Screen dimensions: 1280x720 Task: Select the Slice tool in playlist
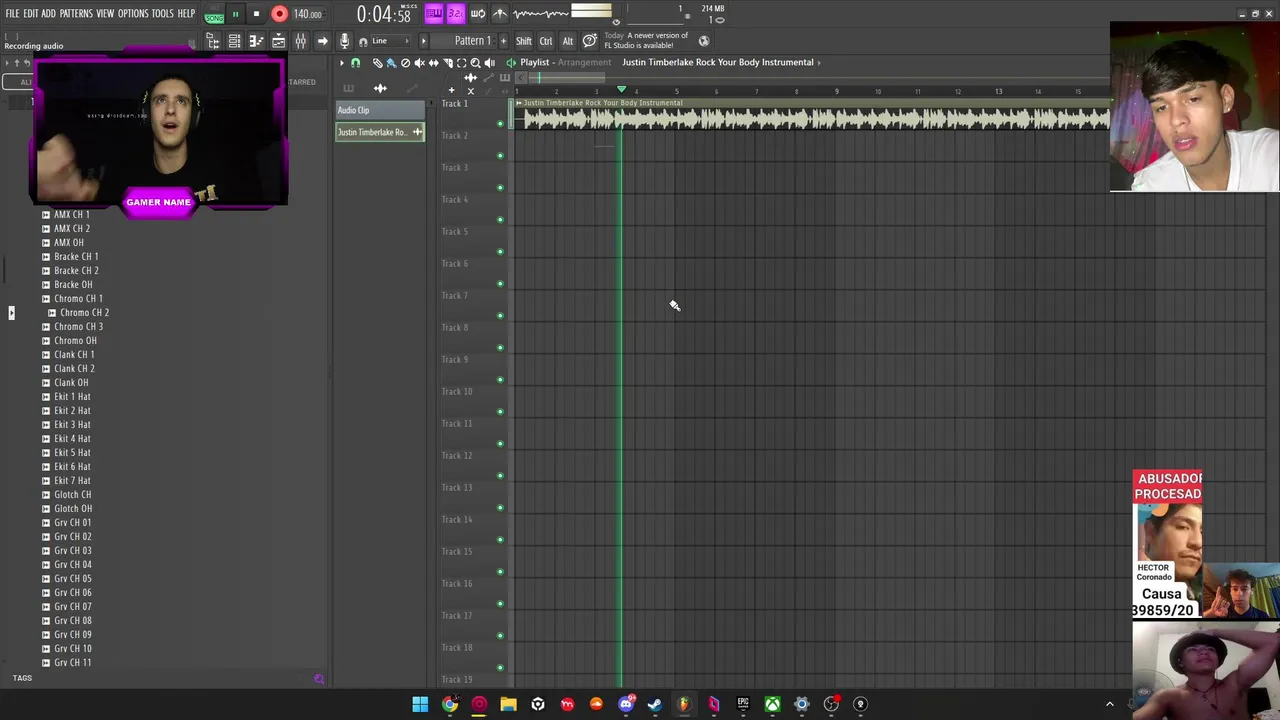pyautogui.click(x=448, y=63)
